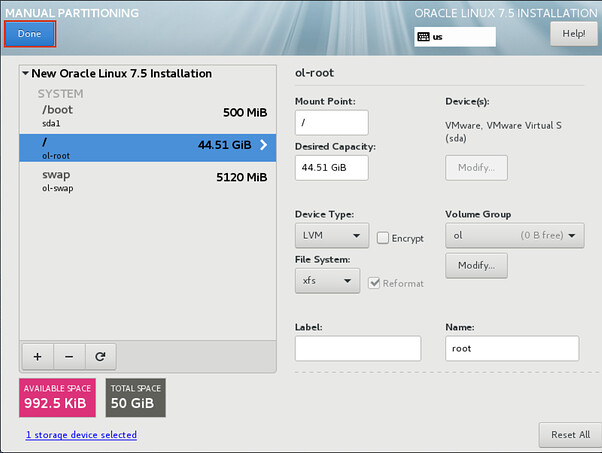The width and height of the screenshot is (602, 453).
Task: Click the 5120 MiB size of swap
Action: click(241, 177)
